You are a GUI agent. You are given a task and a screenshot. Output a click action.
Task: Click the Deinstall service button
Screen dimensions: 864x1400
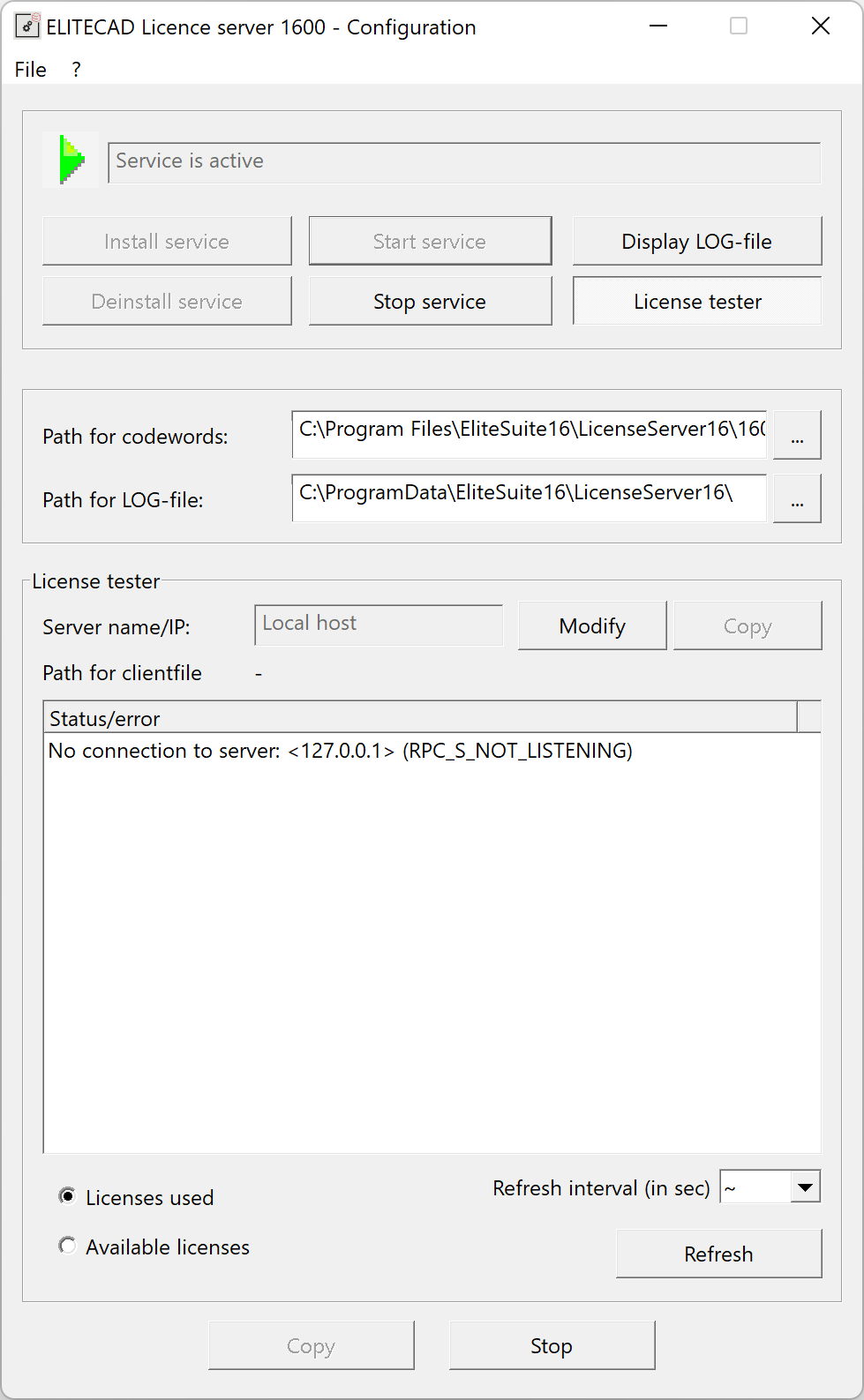pyautogui.click(x=167, y=301)
